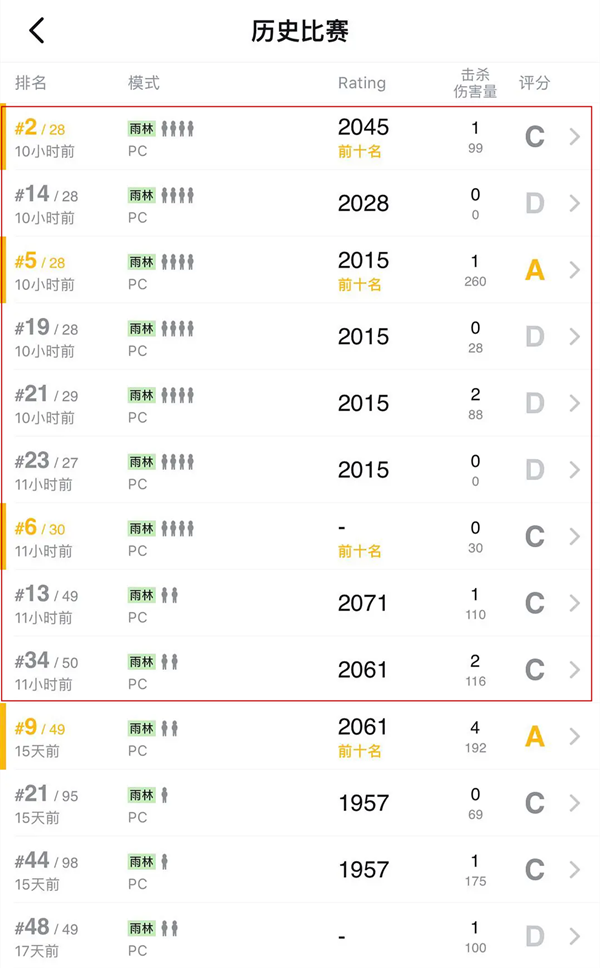Click the 排名 column header
The width and height of the screenshot is (600, 968).
(31, 83)
